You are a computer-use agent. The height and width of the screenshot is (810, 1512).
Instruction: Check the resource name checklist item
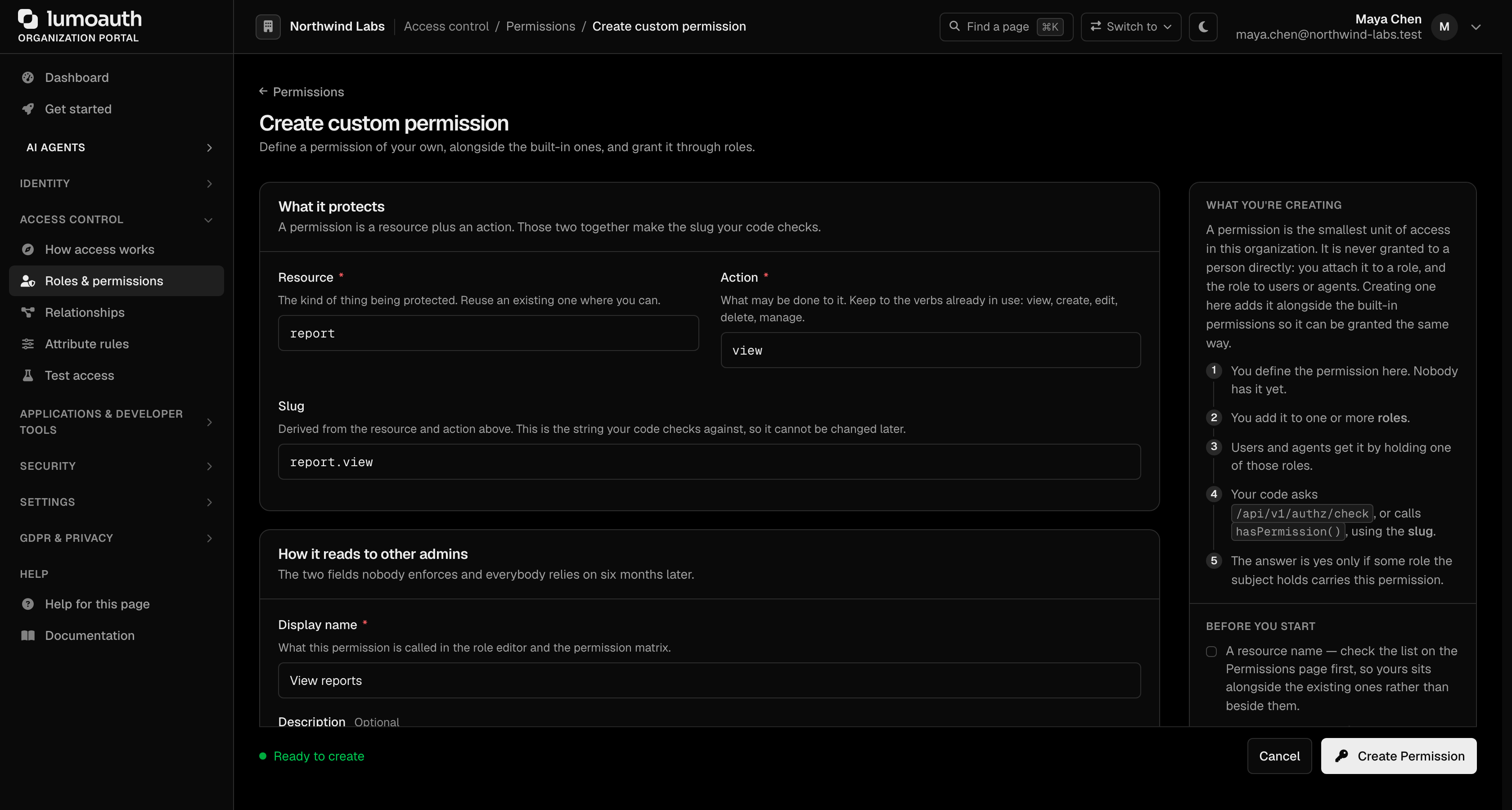[1211, 652]
